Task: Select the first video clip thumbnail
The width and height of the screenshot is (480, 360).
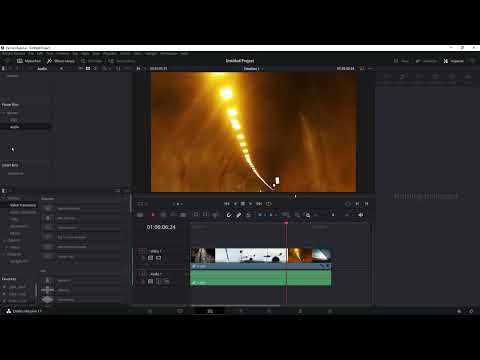Action: tap(203, 255)
